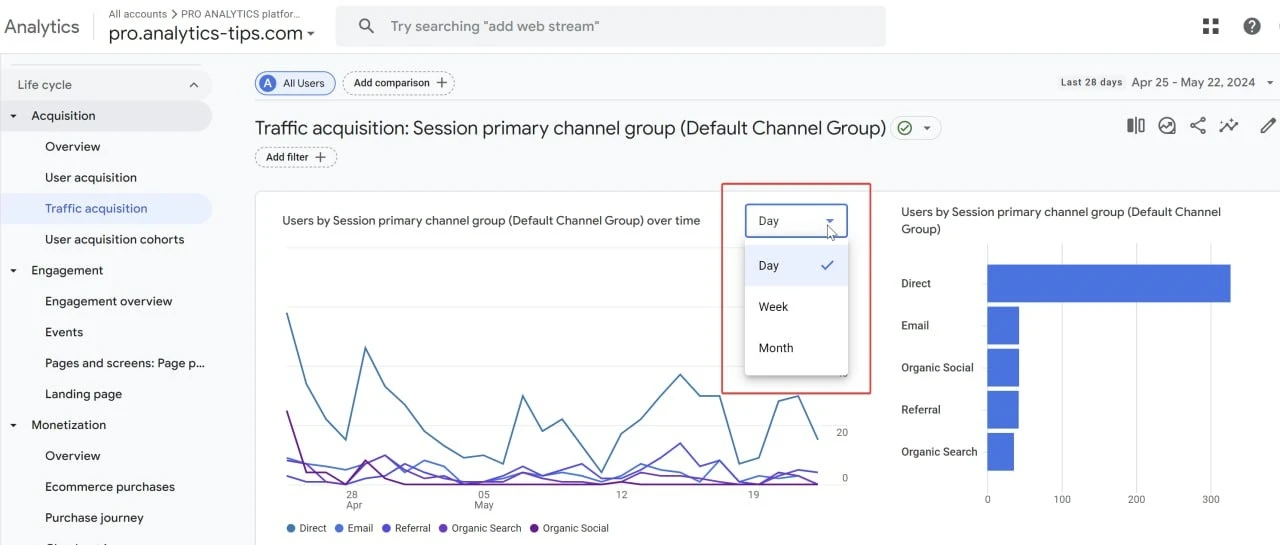This screenshot has width=1280, height=545.
Task: Click the Direct bar in bar chart
Action: coord(1108,283)
